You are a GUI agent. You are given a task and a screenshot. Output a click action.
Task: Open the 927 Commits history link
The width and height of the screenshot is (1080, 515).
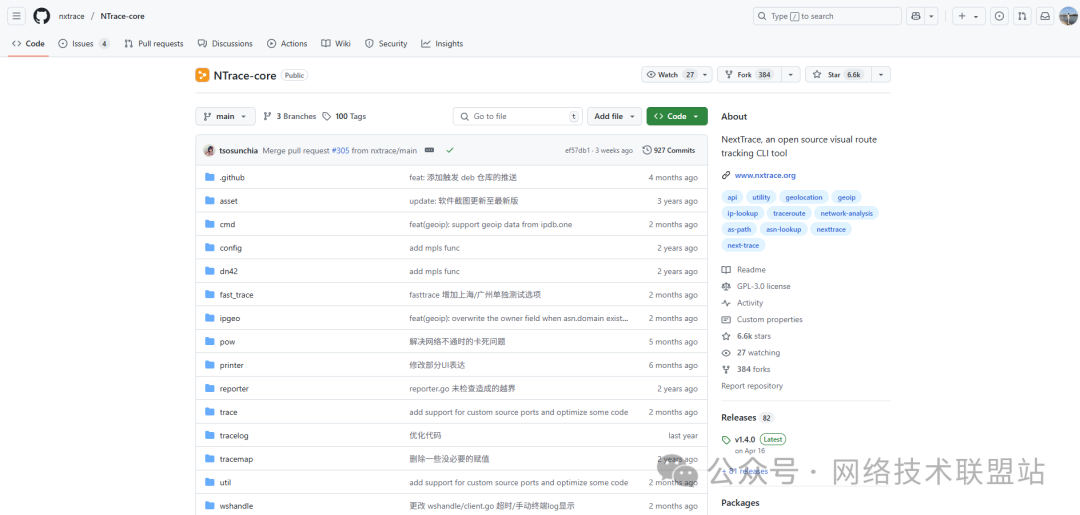669,150
